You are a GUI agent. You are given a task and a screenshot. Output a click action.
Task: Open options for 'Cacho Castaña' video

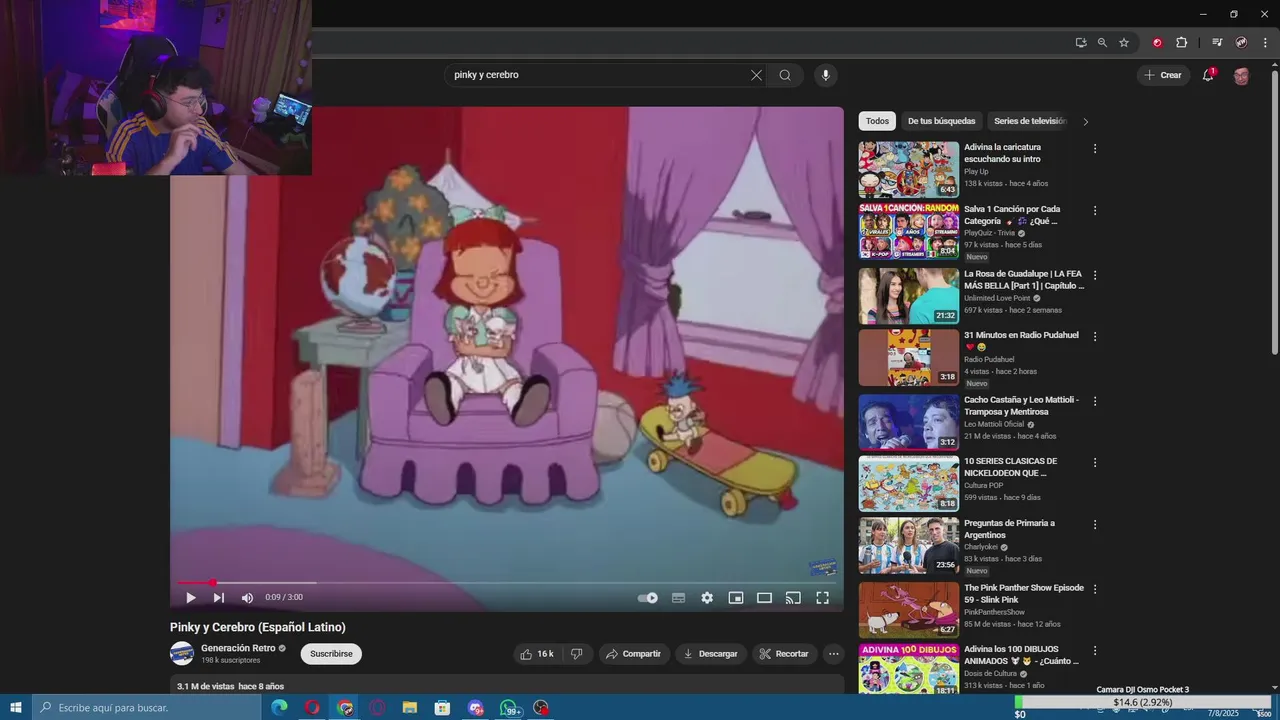tap(1095, 401)
